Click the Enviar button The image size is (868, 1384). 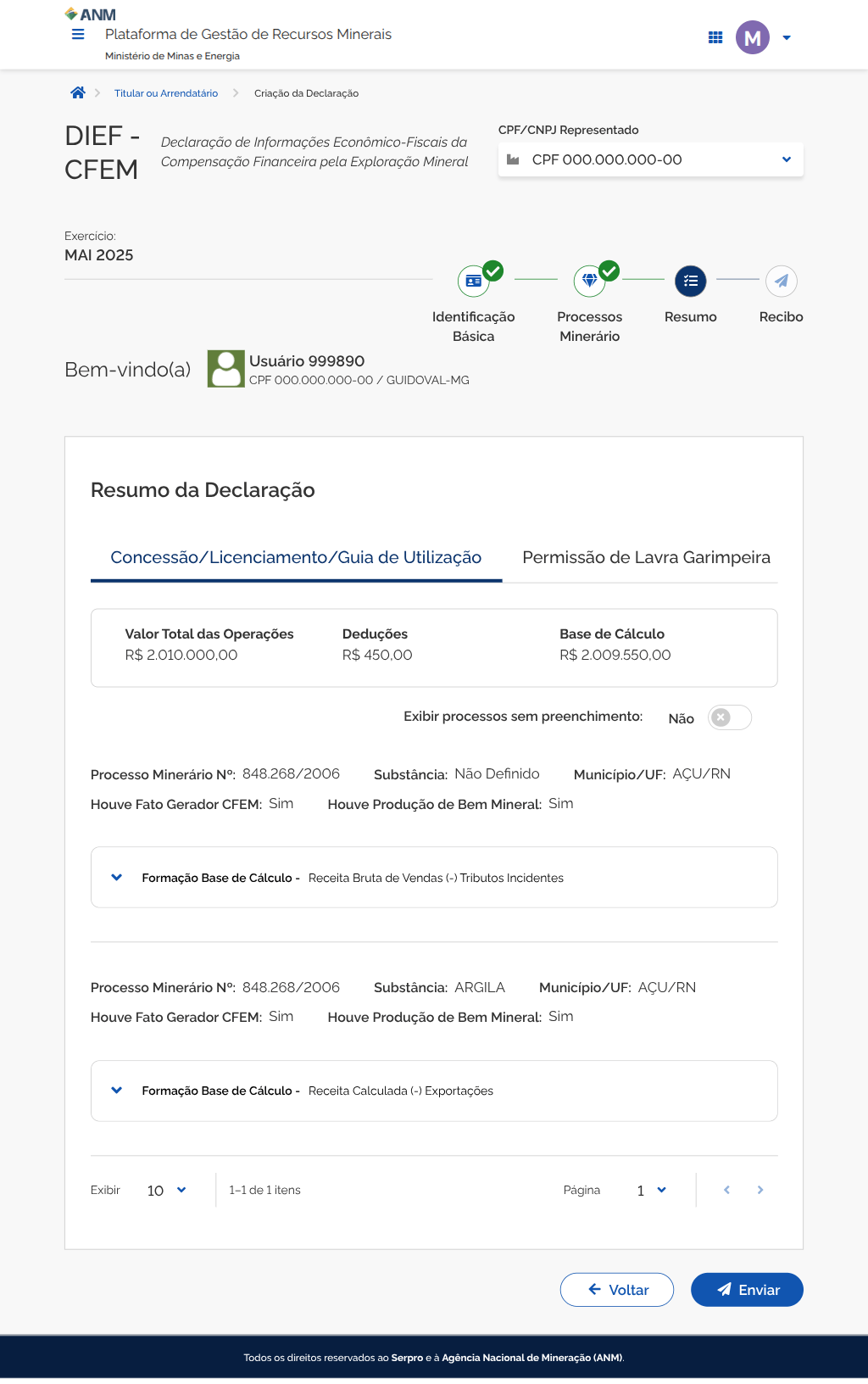pyautogui.click(x=747, y=1290)
